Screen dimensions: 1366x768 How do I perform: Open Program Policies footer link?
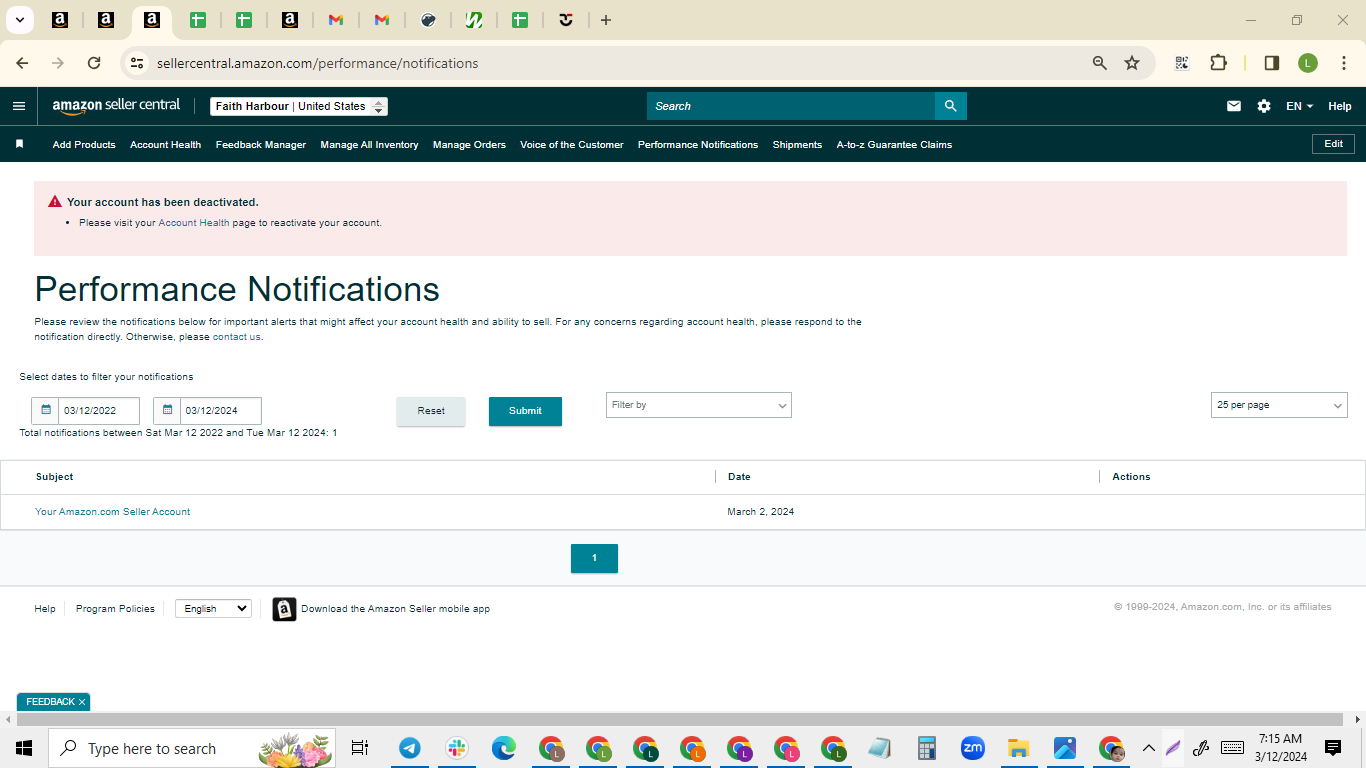pyautogui.click(x=115, y=609)
